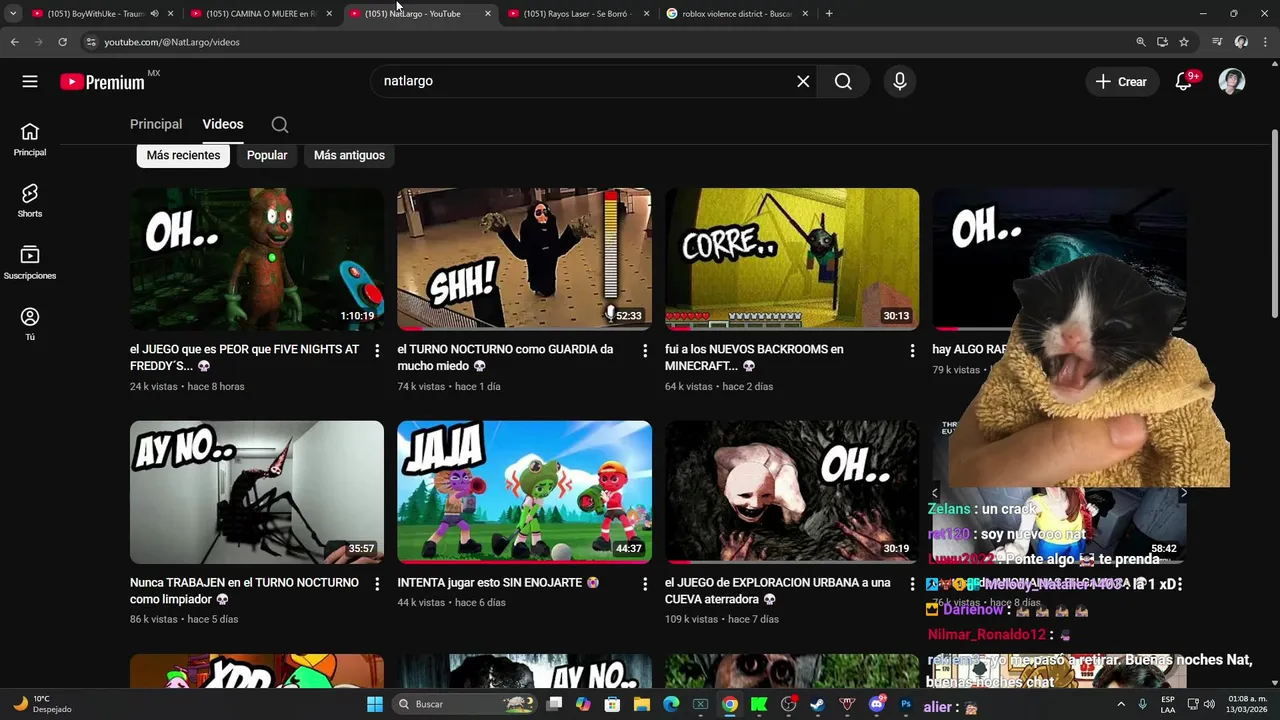The width and height of the screenshot is (1280, 720).
Task: Go back in the browser
Action: 14,42
